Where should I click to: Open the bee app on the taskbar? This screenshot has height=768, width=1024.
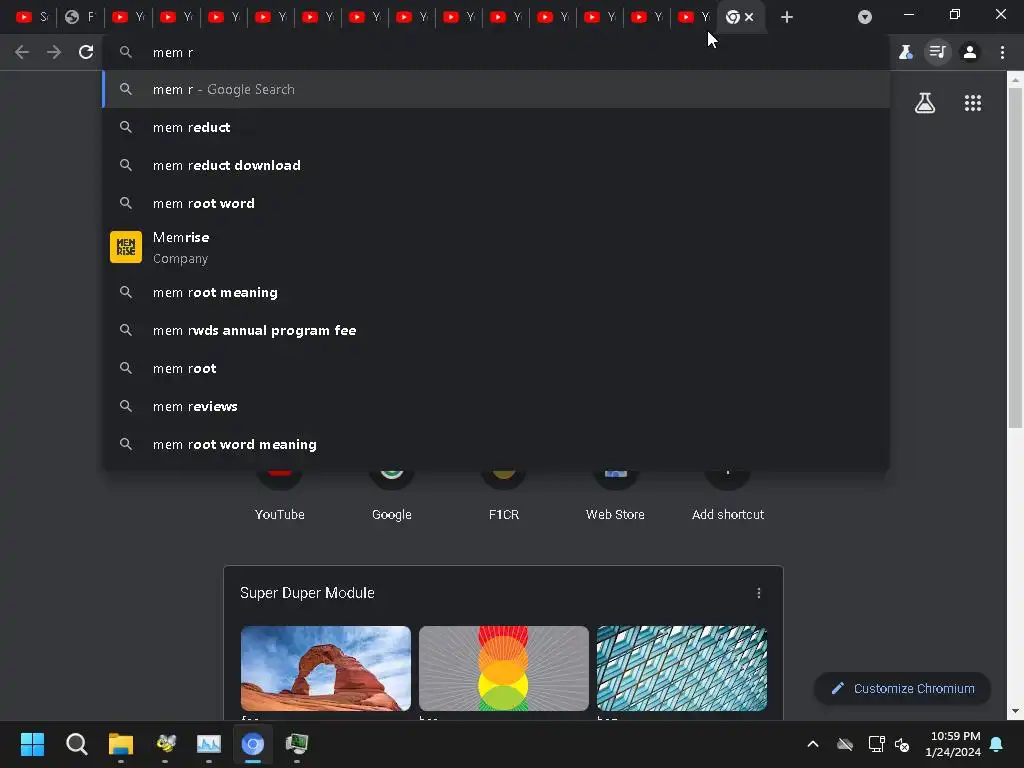click(x=165, y=744)
